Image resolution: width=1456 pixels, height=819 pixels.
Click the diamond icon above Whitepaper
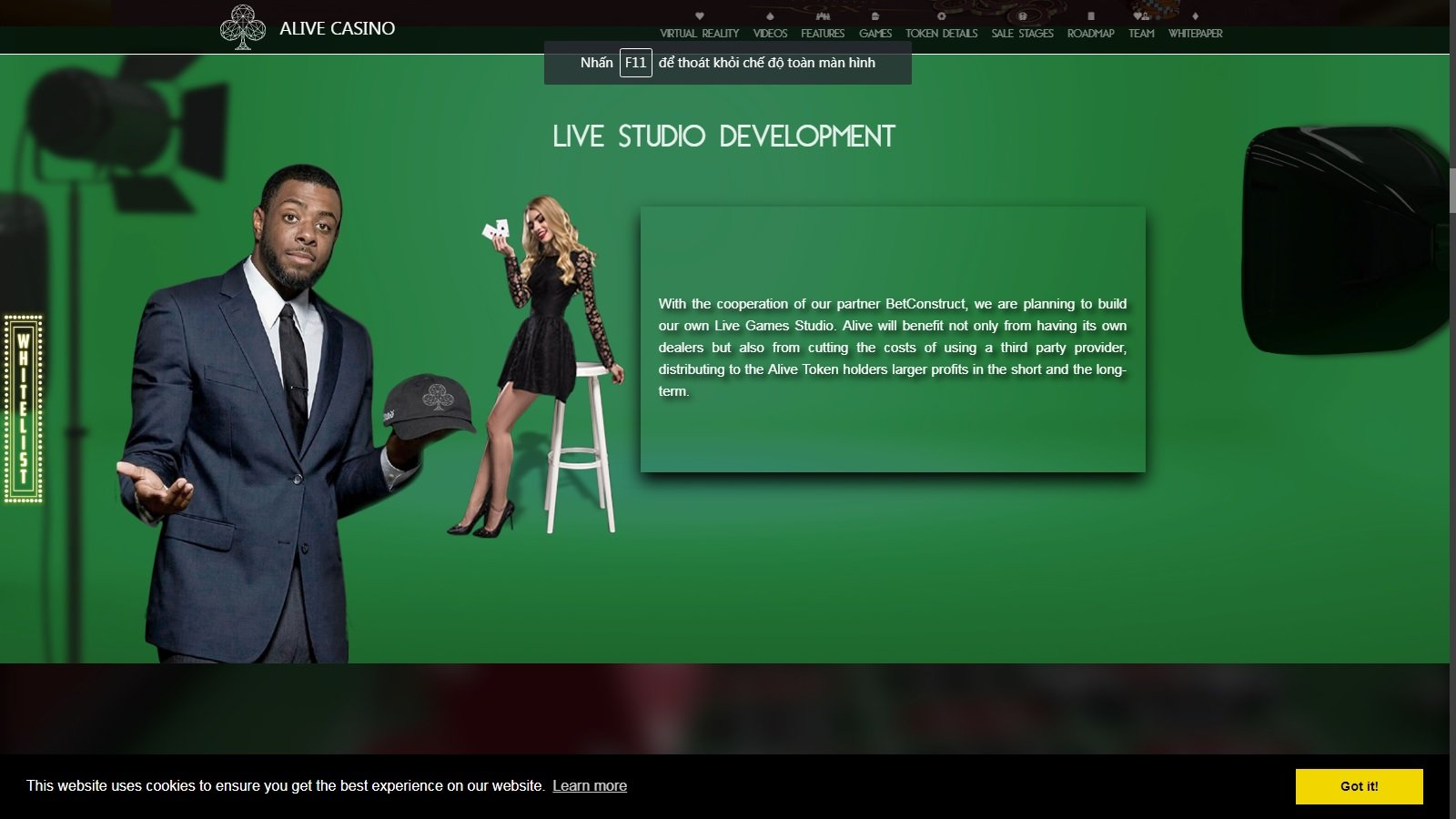[1195, 16]
